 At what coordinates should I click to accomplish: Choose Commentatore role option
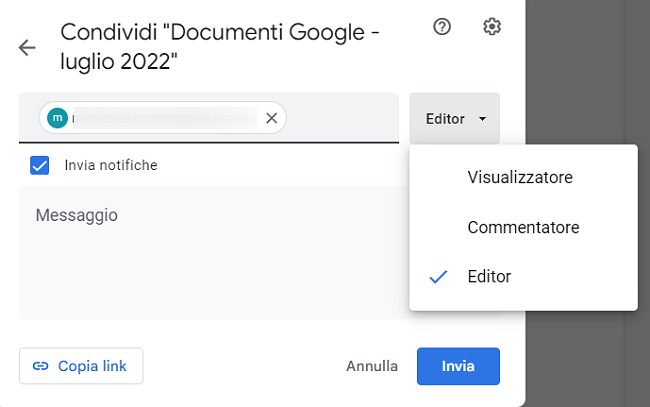click(x=523, y=227)
